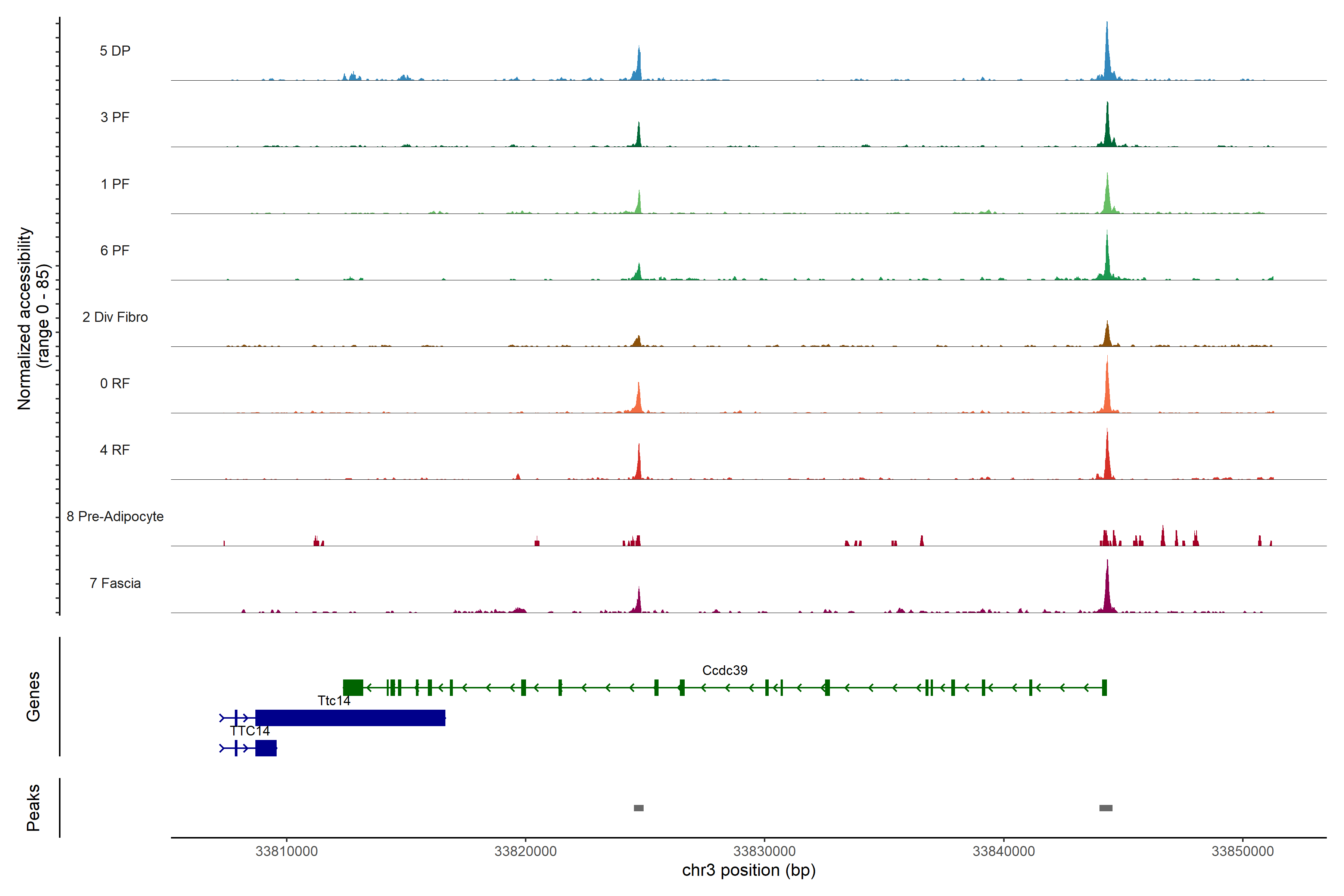Click the chr3 position (bp) axis title
The height and width of the screenshot is (896, 1344).
749,870
